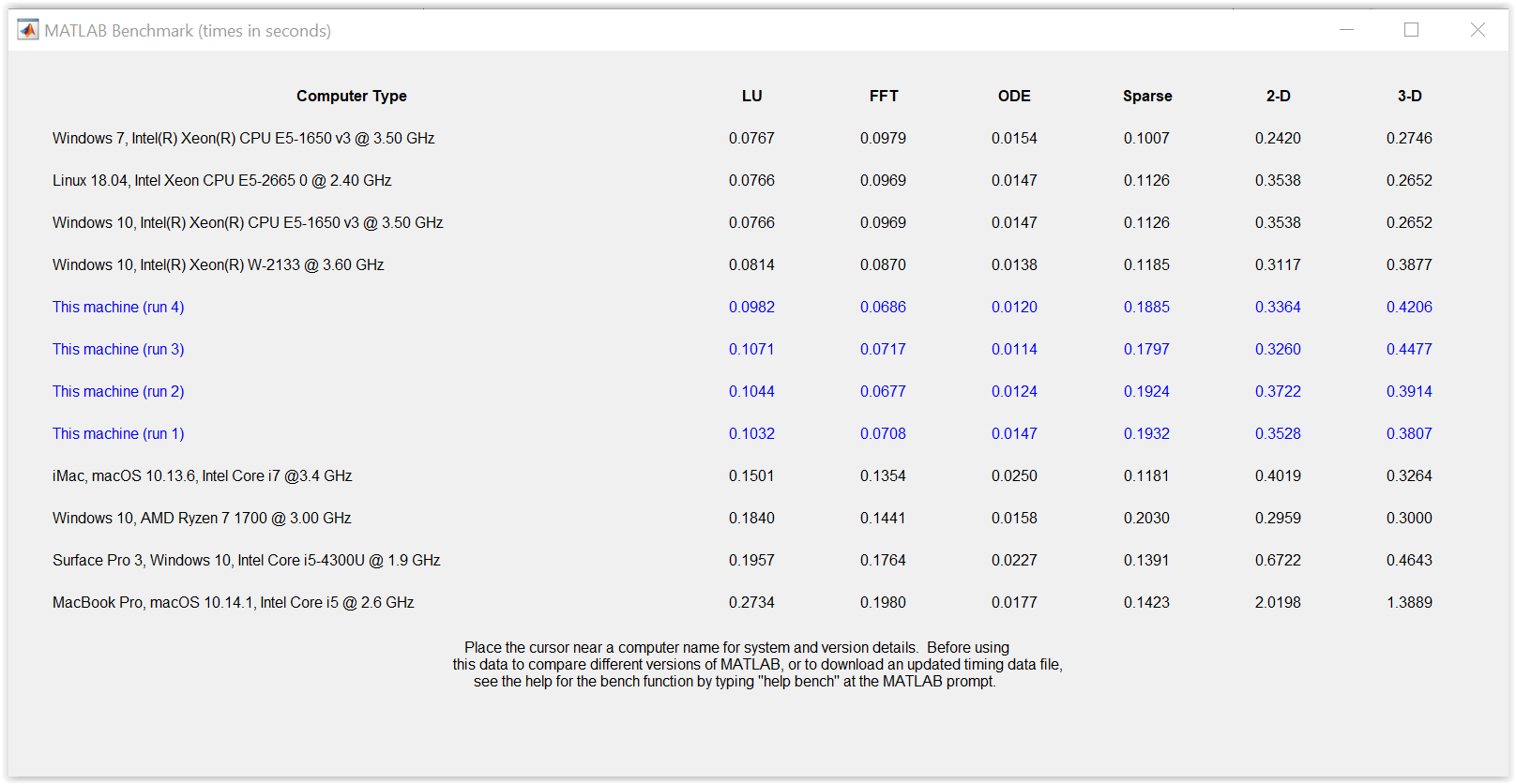The image size is (1516, 784).
Task: Click 'This machine (run 4)' entry
Action: pos(118,307)
